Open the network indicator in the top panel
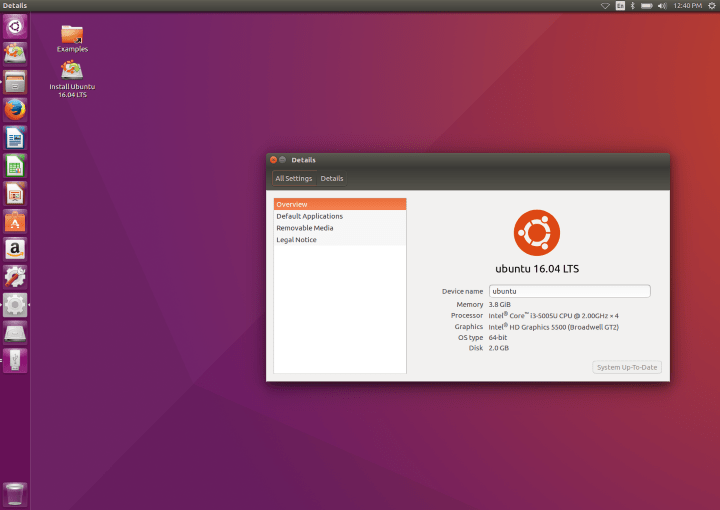This screenshot has height=510, width=720. coord(605,6)
